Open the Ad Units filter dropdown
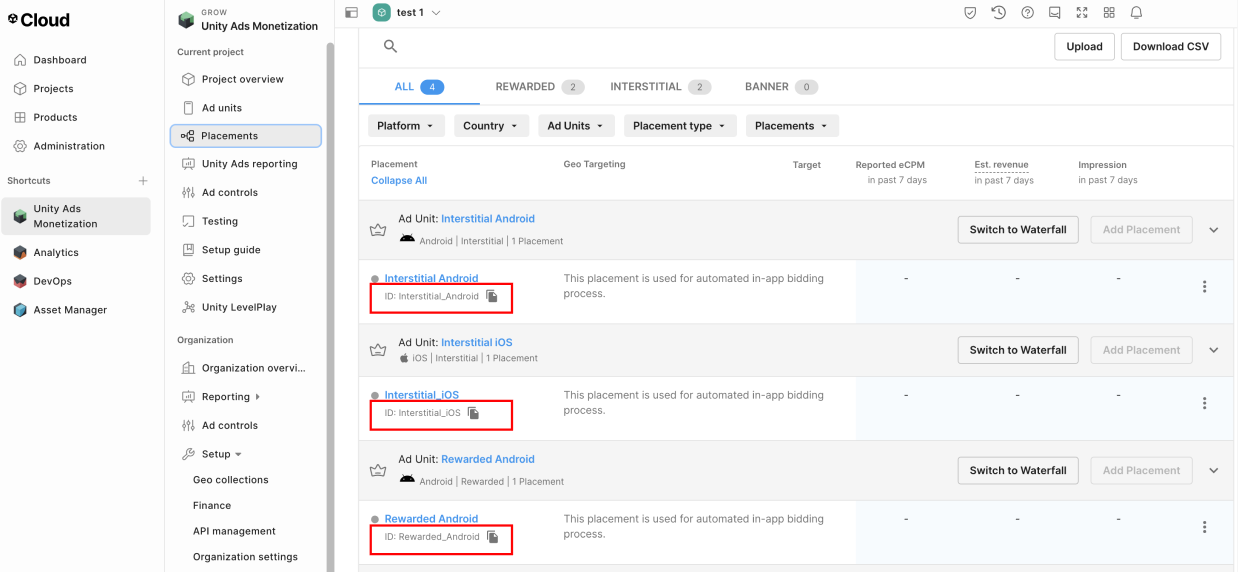The width and height of the screenshot is (1238, 572). 576,126
